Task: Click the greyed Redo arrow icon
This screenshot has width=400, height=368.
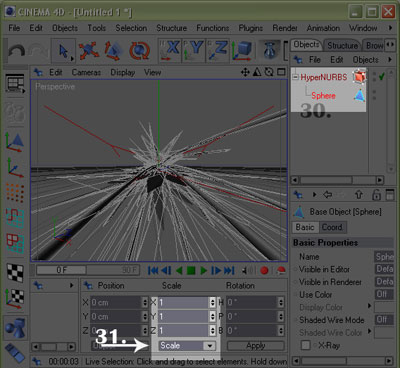Action: click(x=37, y=51)
